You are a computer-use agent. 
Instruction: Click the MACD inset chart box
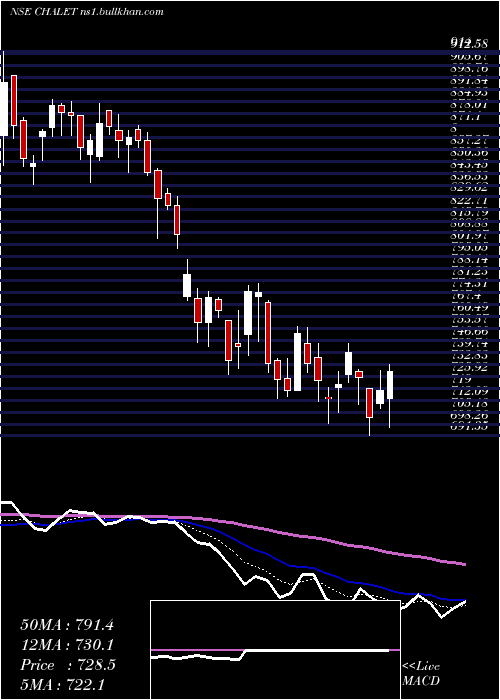pyautogui.click(x=275, y=650)
